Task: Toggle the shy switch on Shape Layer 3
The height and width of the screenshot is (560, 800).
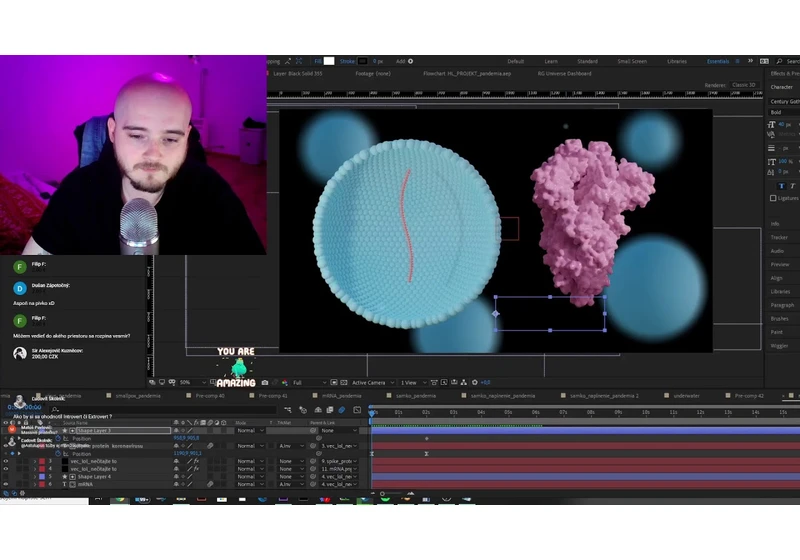Action: point(176,430)
